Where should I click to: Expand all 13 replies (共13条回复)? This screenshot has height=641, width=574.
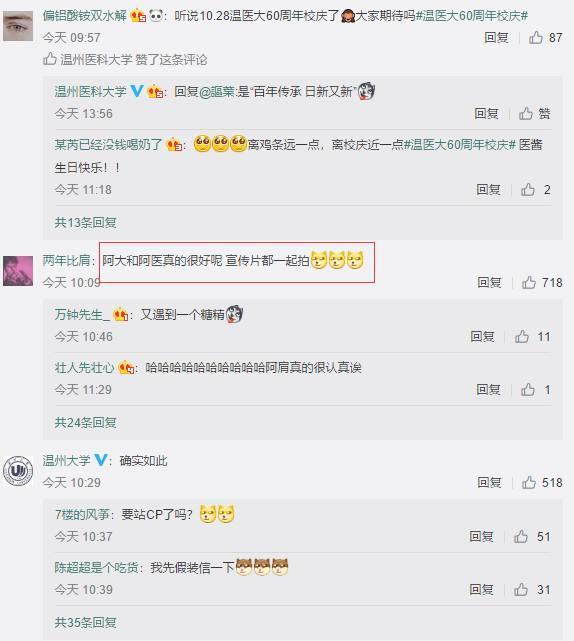click(x=85, y=223)
